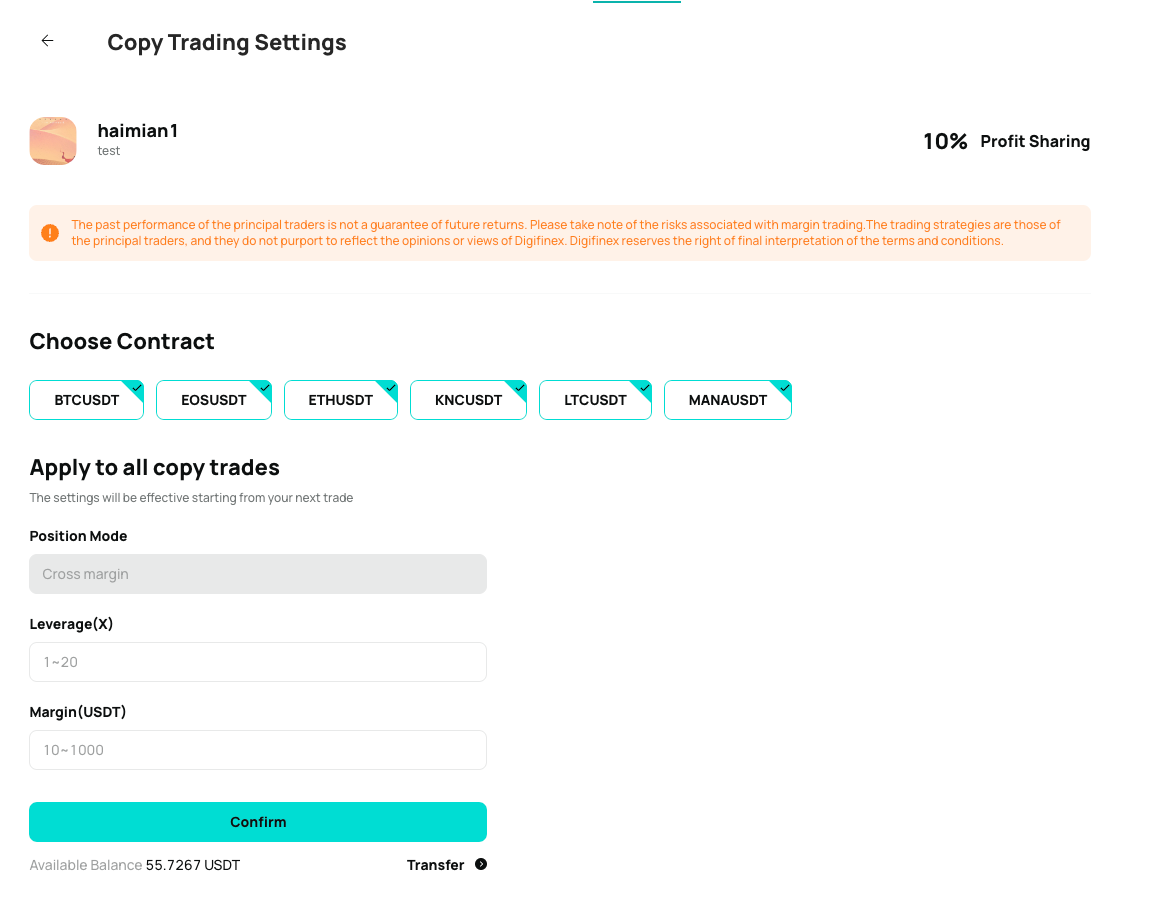1162x911 pixels.
Task: Deselect the EOSUSDT contract chip
Action: (214, 400)
